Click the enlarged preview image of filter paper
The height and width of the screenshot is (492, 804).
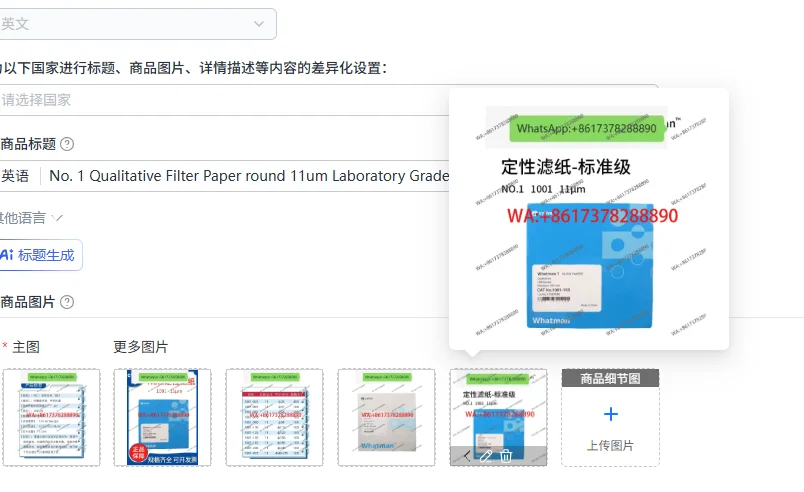(589, 219)
